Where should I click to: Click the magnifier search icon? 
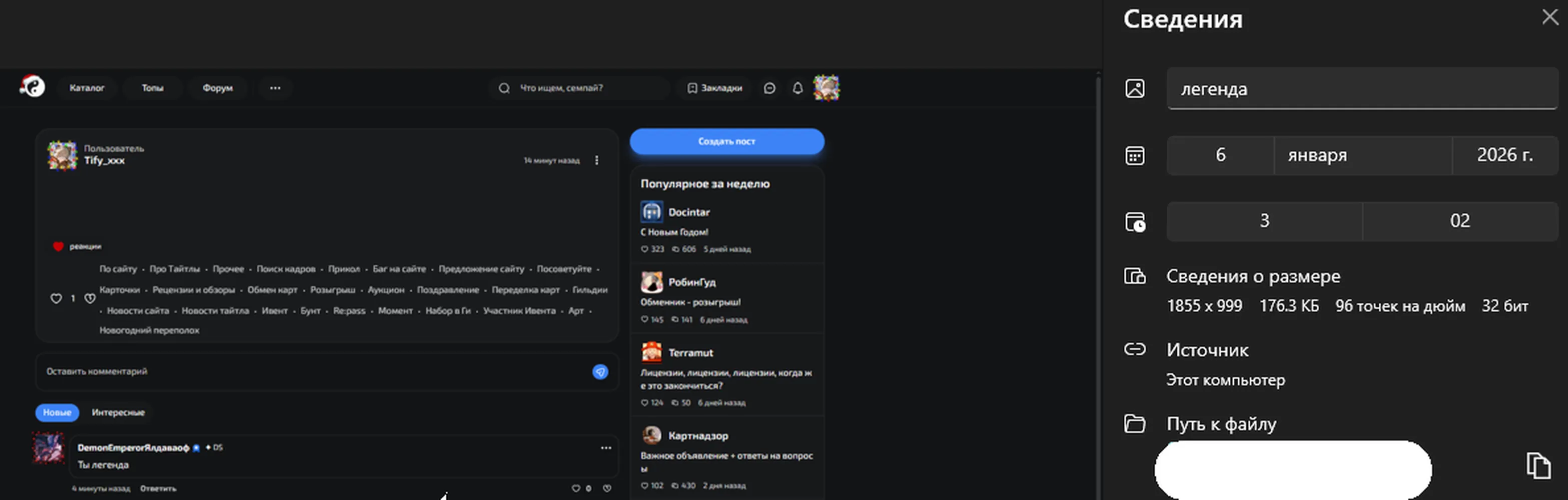click(504, 88)
